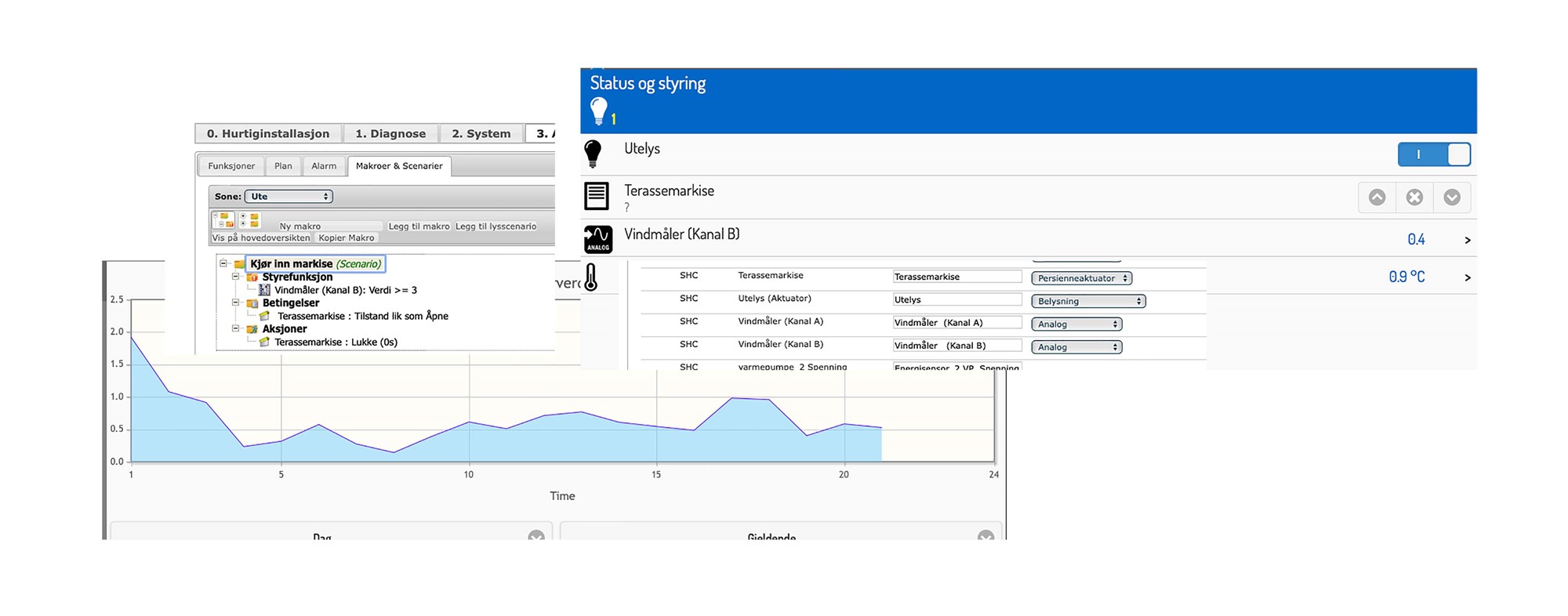Collapse the Kjør inn markise scenario node
The width and height of the screenshot is (1568, 616).
[223, 263]
